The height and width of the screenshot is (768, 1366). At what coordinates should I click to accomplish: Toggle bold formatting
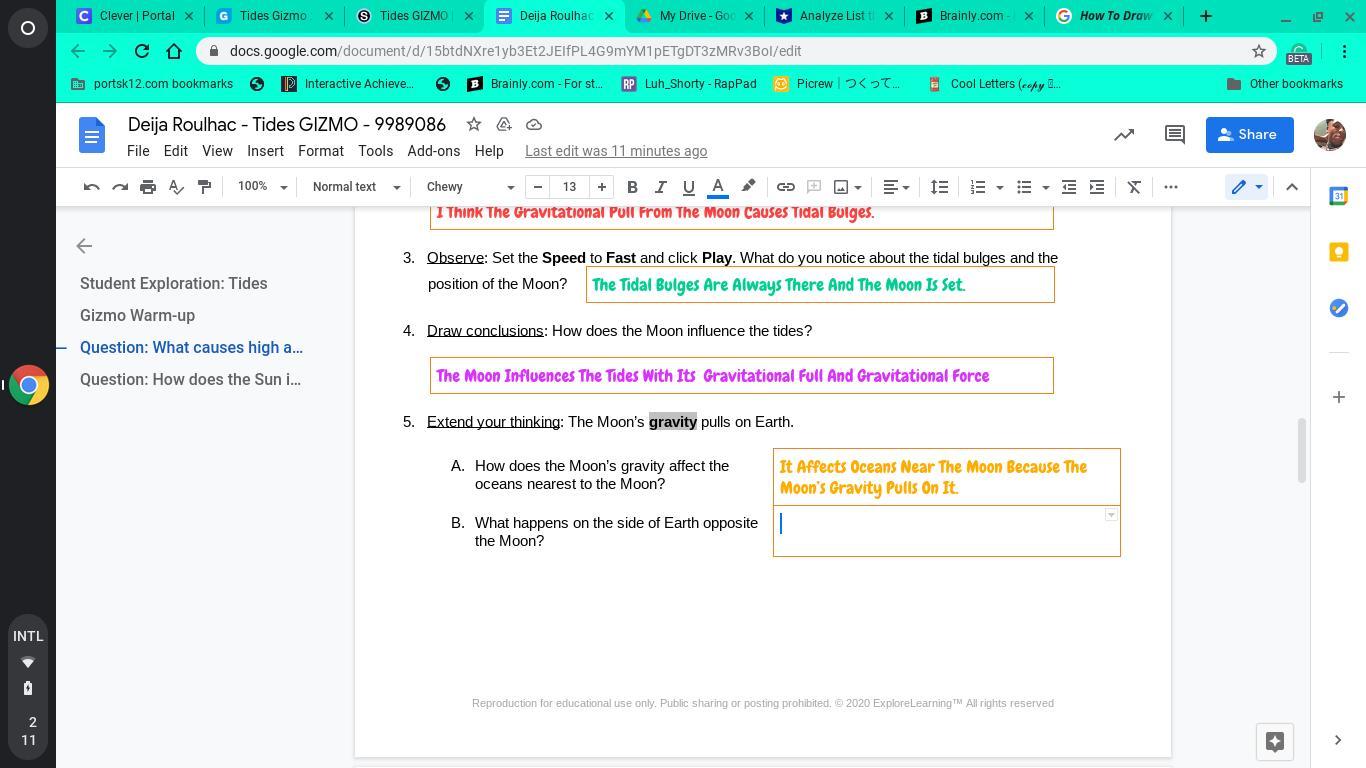pos(632,187)
